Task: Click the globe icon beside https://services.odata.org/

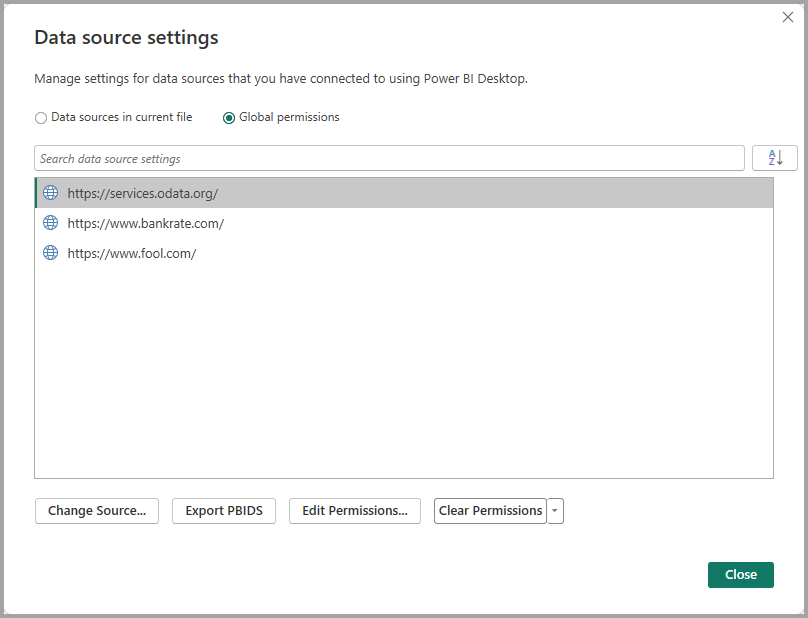Action: [x=50, y=192]
